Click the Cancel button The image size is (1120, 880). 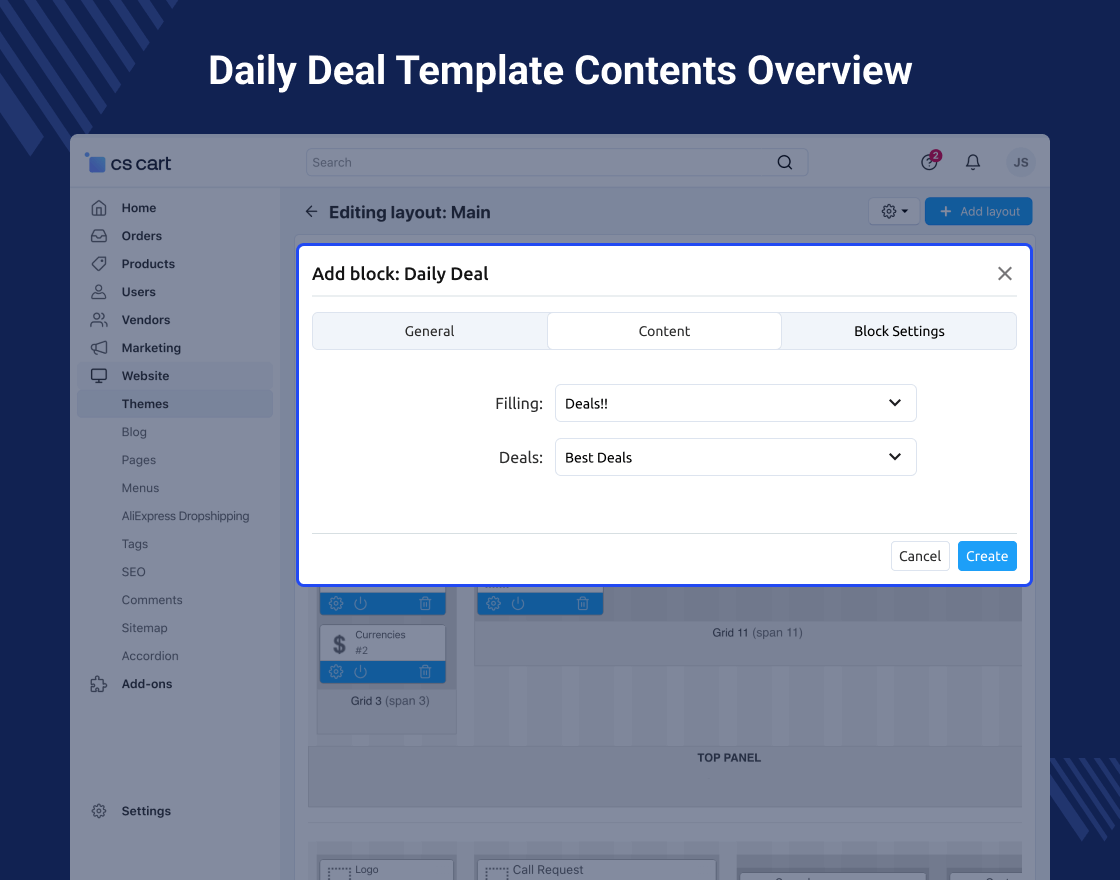pos(919,556)
